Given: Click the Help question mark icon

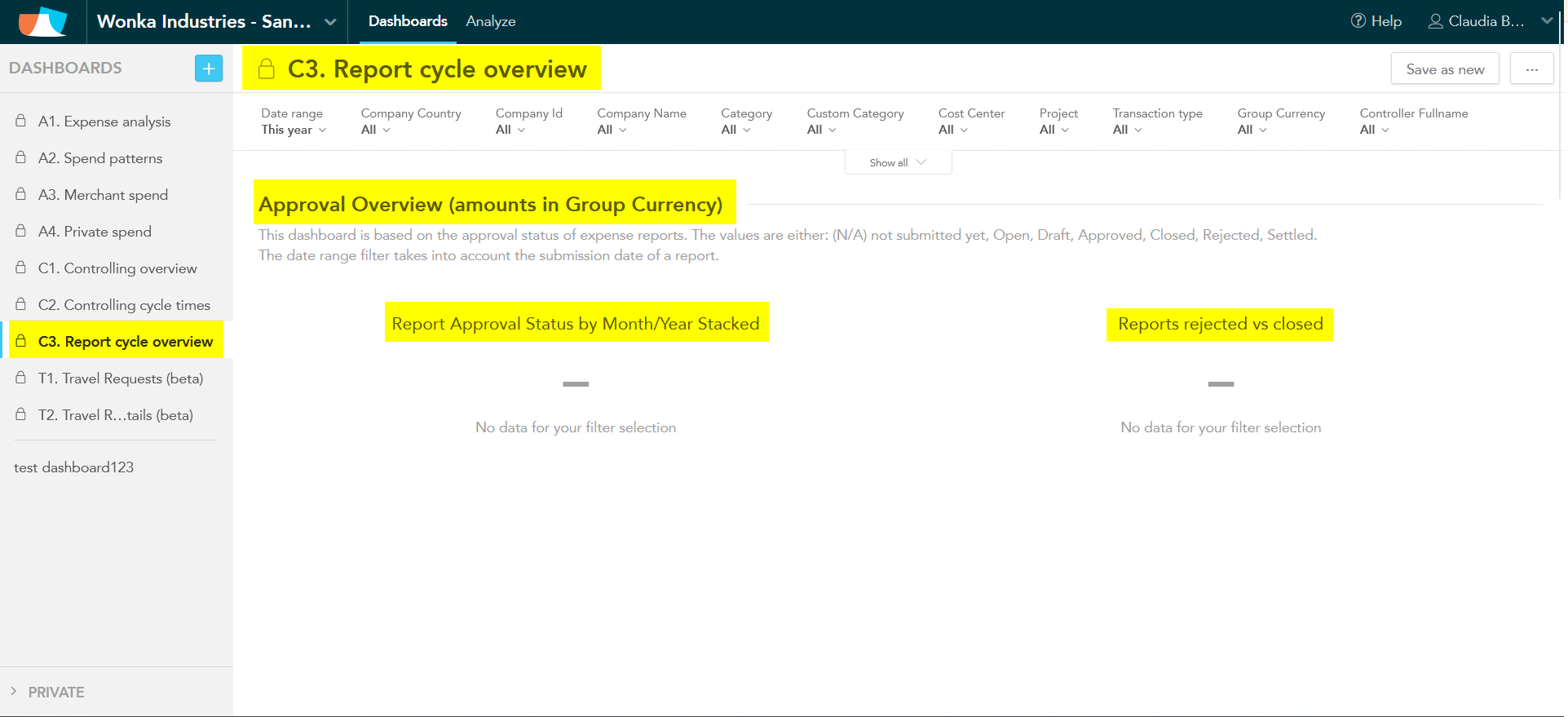Looking at the screenshot, I should coord(1358,21).
